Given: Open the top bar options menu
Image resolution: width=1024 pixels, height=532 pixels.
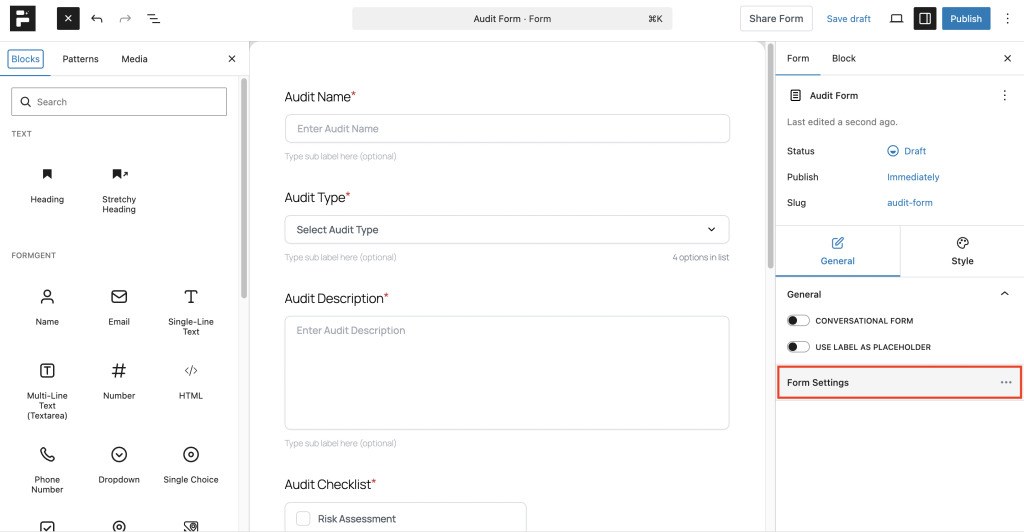Looking at the screenshot, I should pyautogui.click(x=1007, y=19).
